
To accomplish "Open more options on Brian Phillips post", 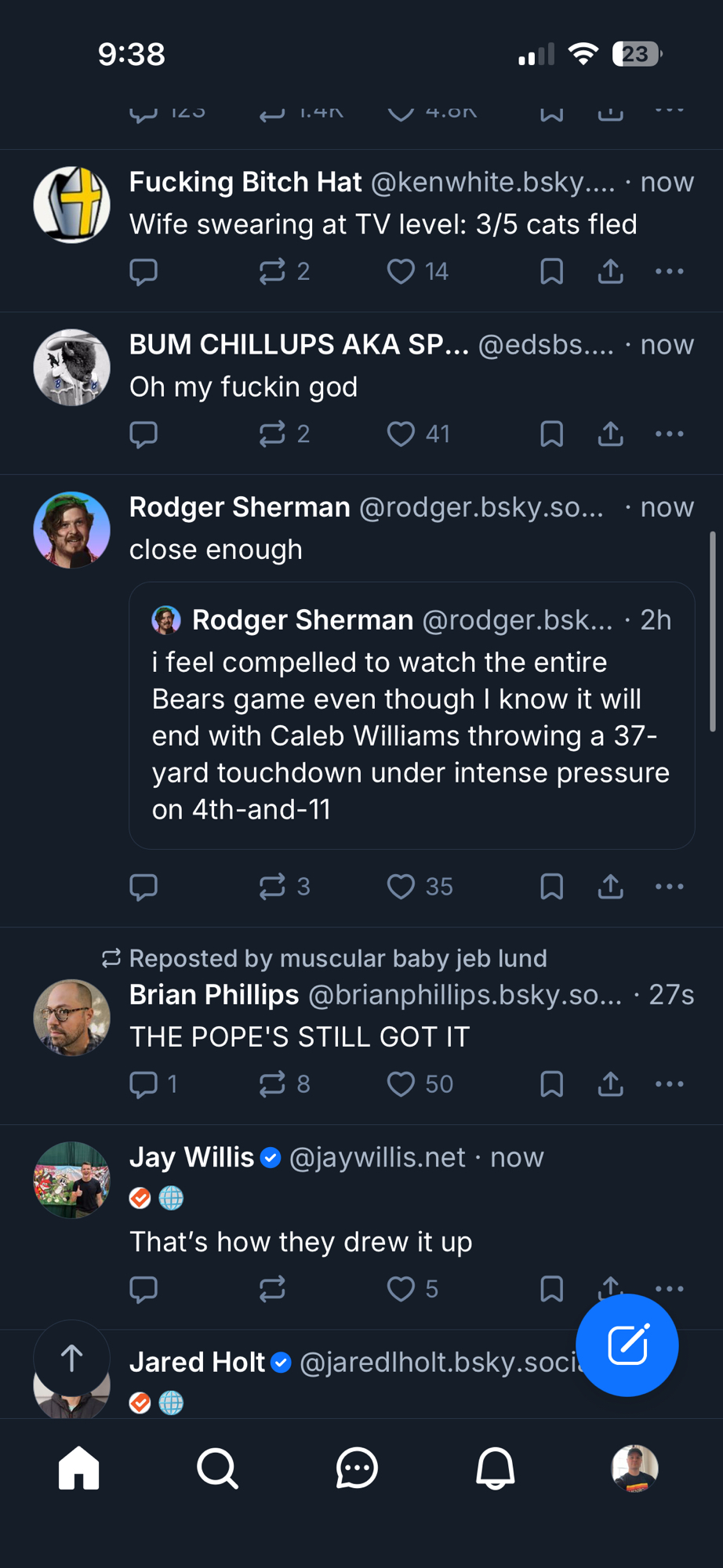I will click(x=669, y=1083).
